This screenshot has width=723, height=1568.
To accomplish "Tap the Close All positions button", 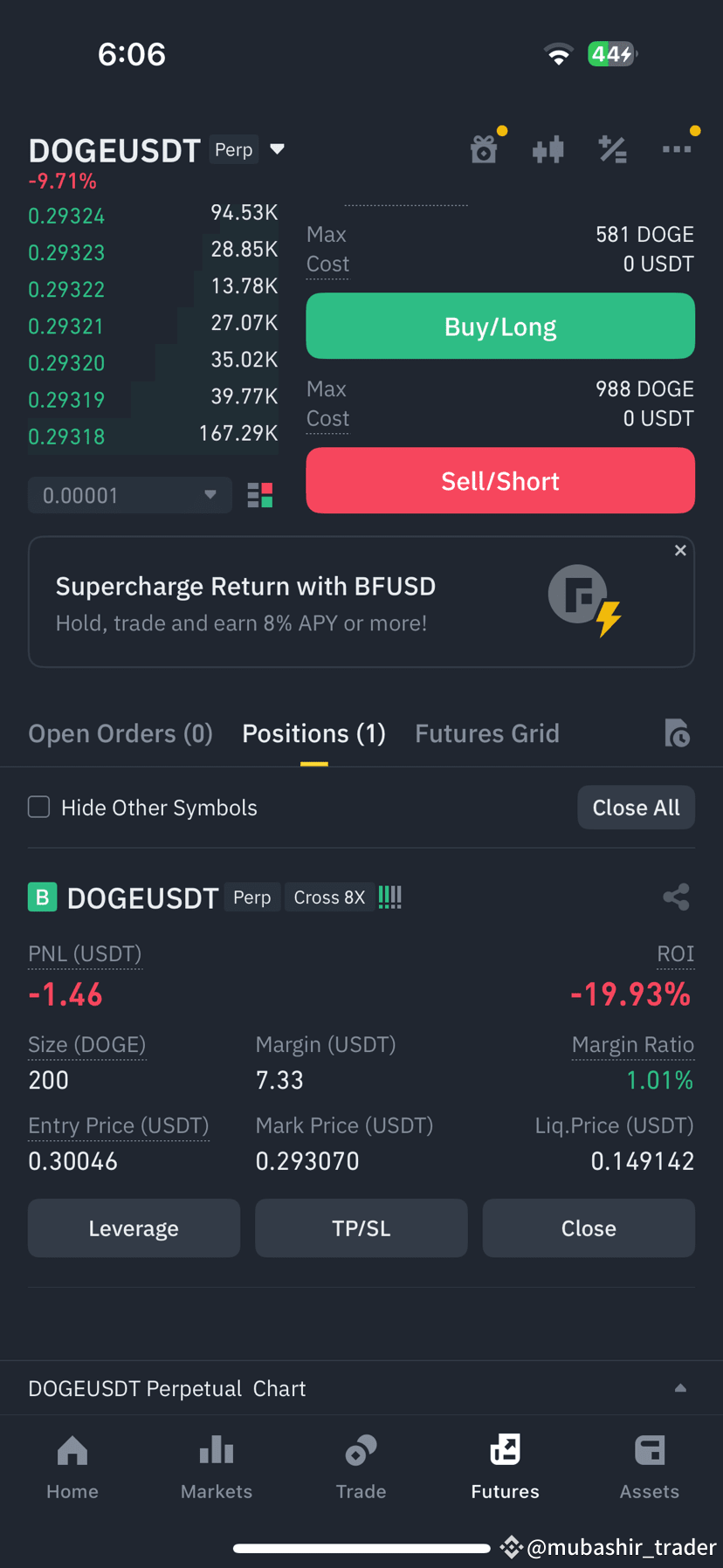I will point(636,808).
